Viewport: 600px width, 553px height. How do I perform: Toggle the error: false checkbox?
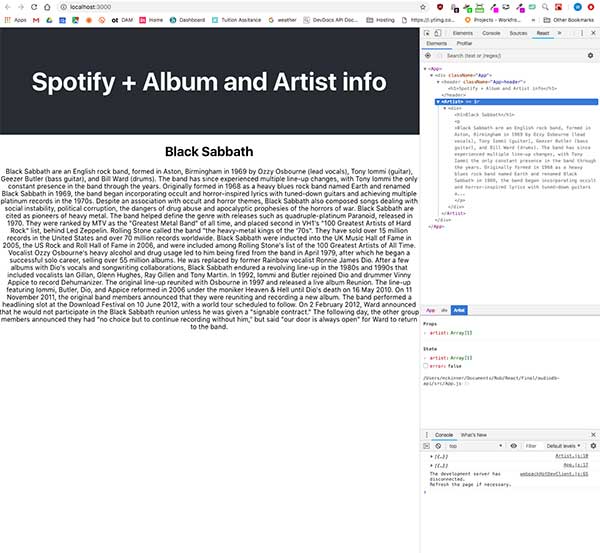tap(426, 366)
